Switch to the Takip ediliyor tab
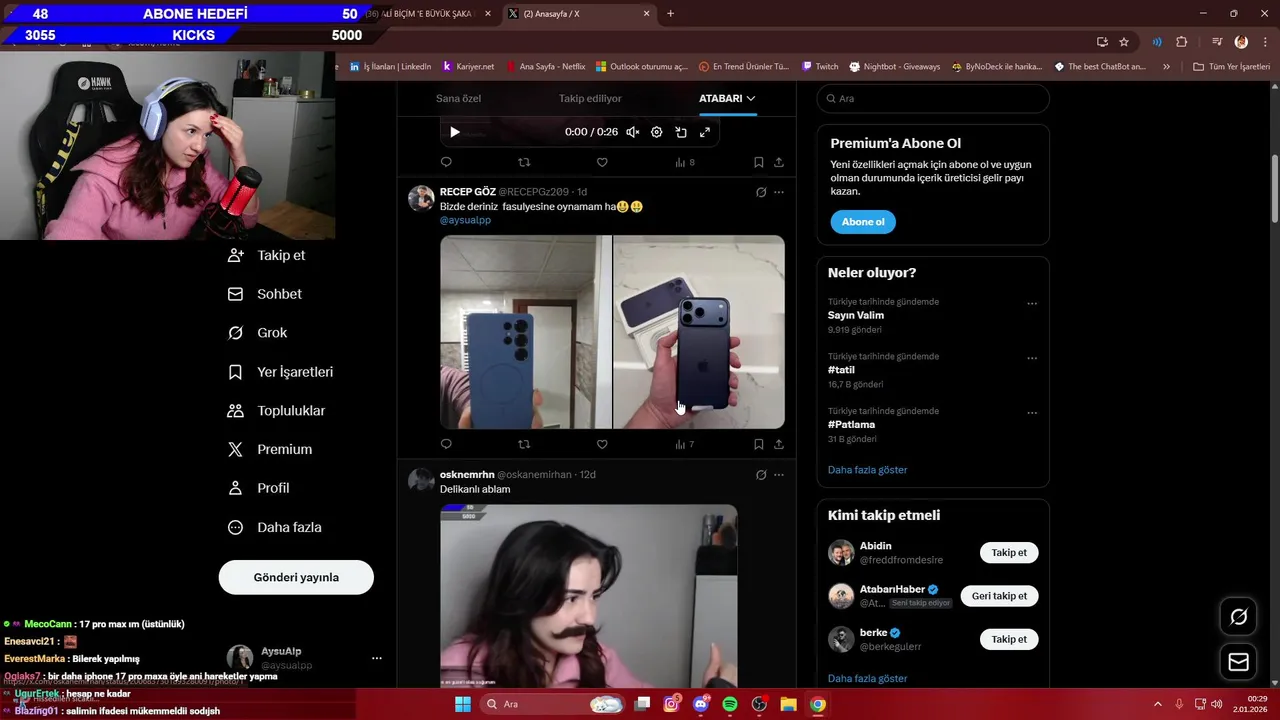The height and width of the screenshot is (720, 1280). [x=590, y=98]
